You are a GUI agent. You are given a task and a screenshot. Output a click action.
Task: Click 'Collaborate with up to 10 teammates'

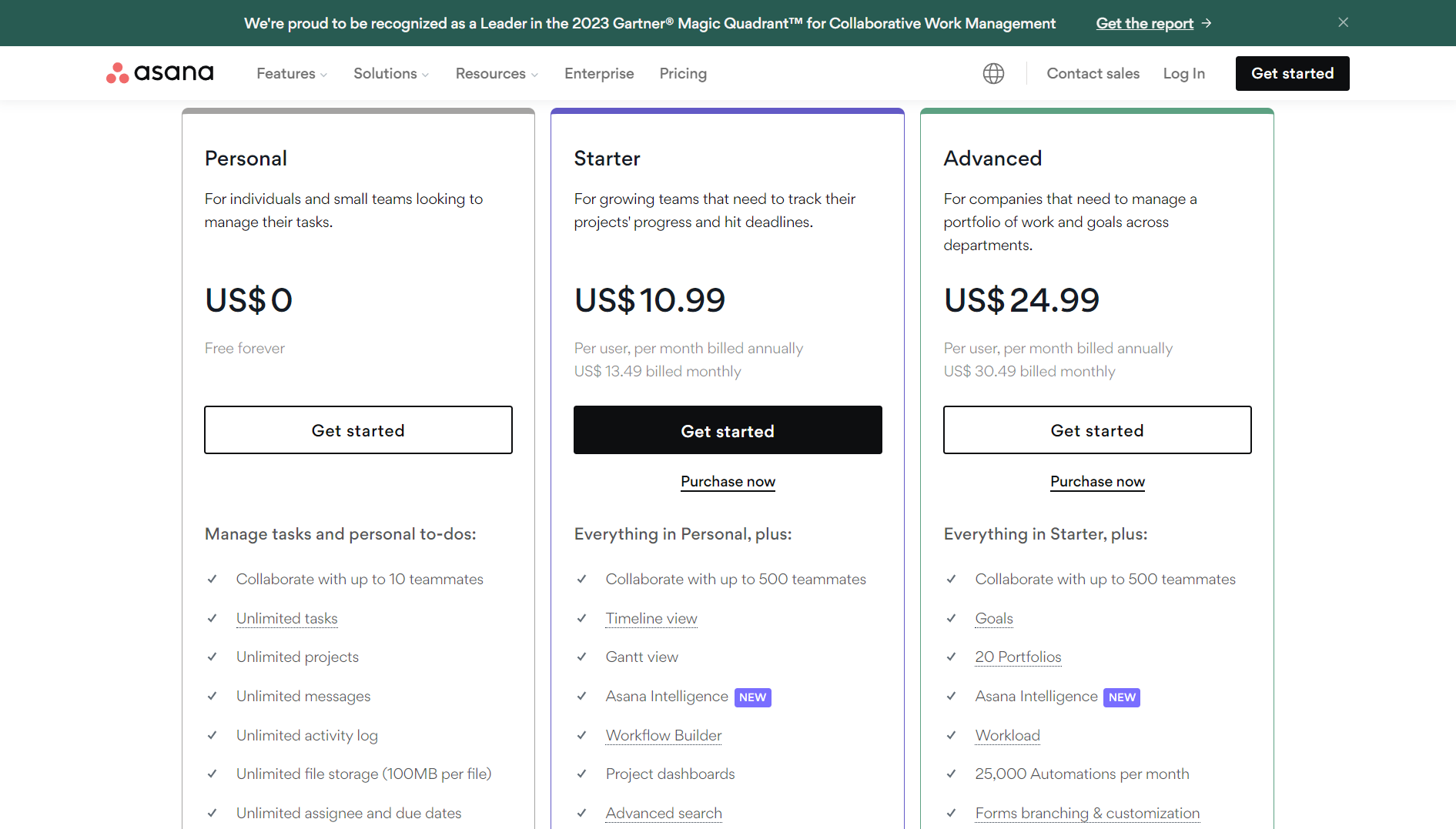pos(360,579)
